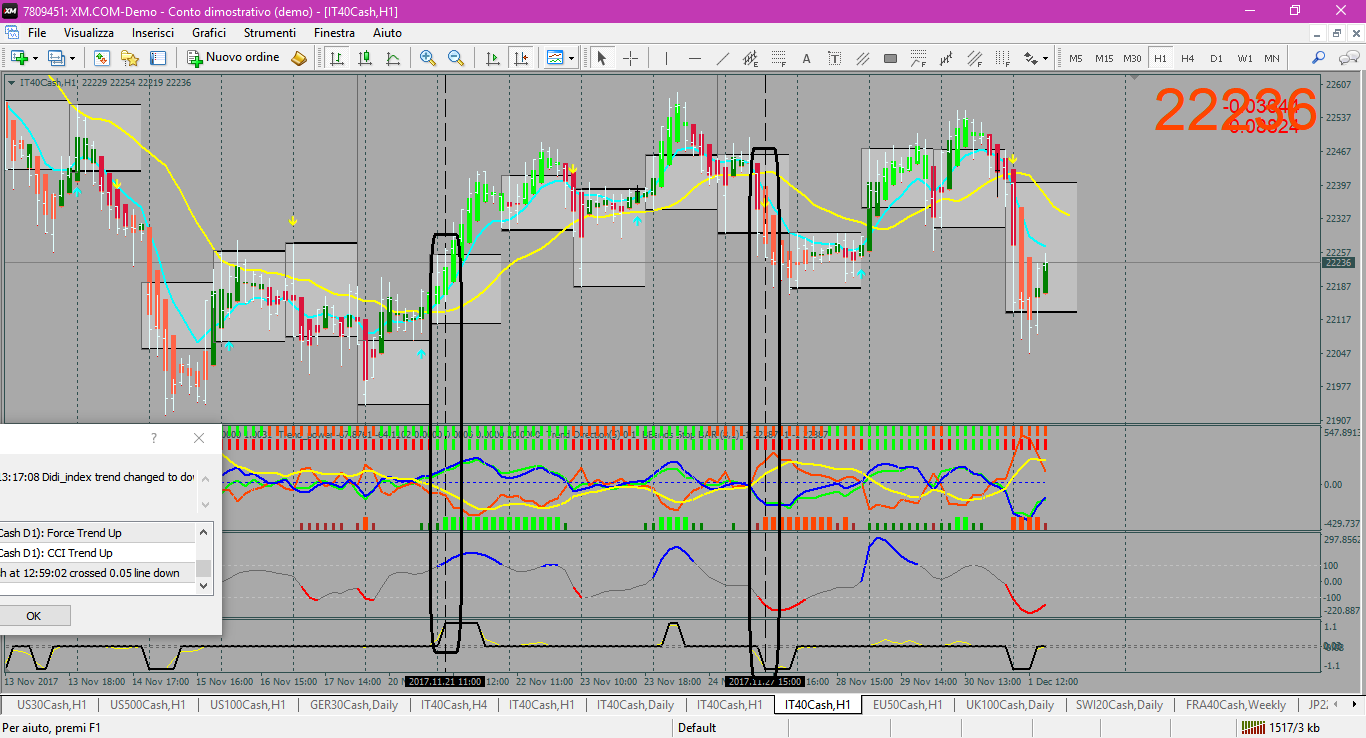The image size is (1366, 738).
Task: Click the New chart plus icon
Action: pos(19,58)
